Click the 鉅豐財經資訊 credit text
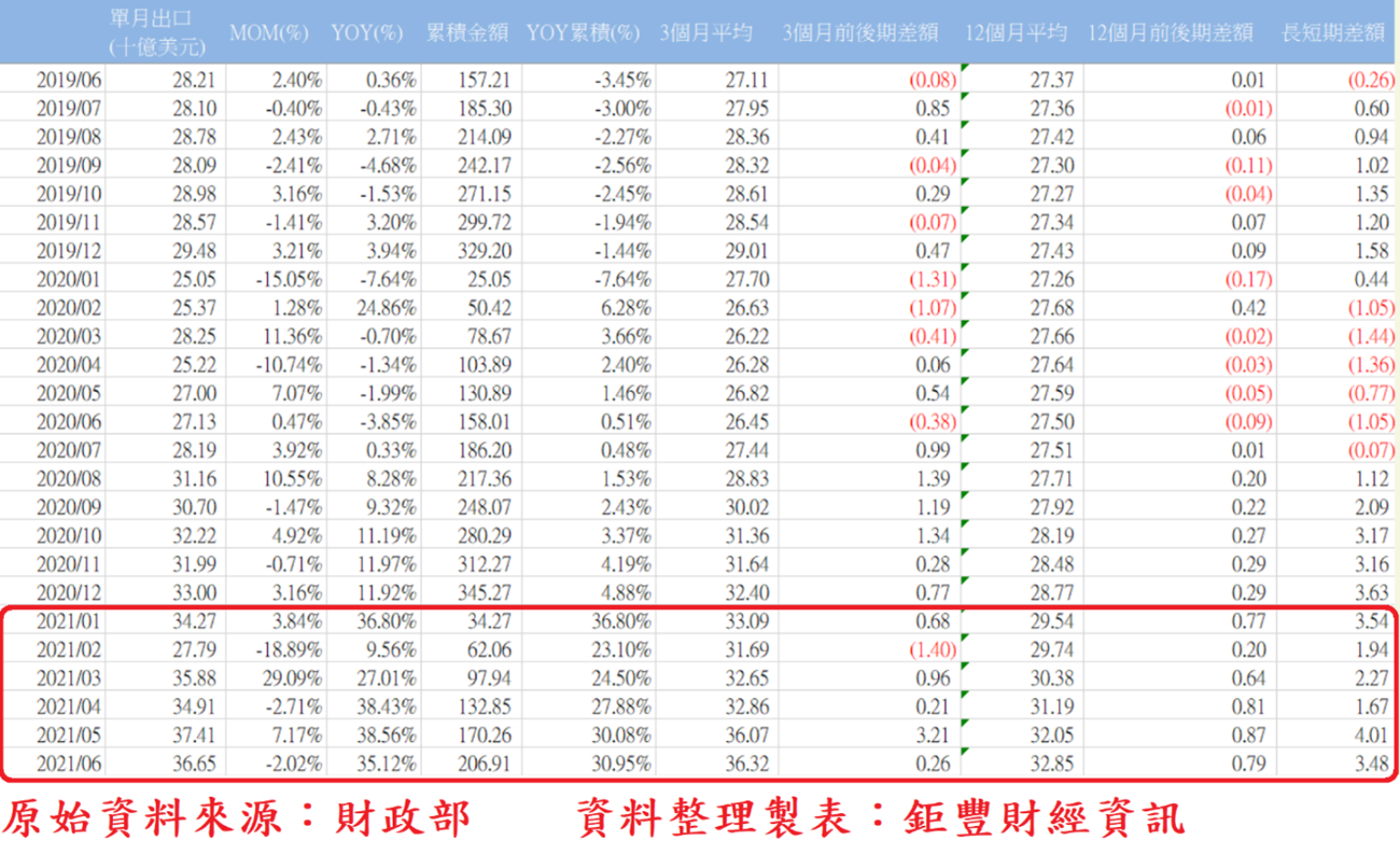 (1045, 818)
